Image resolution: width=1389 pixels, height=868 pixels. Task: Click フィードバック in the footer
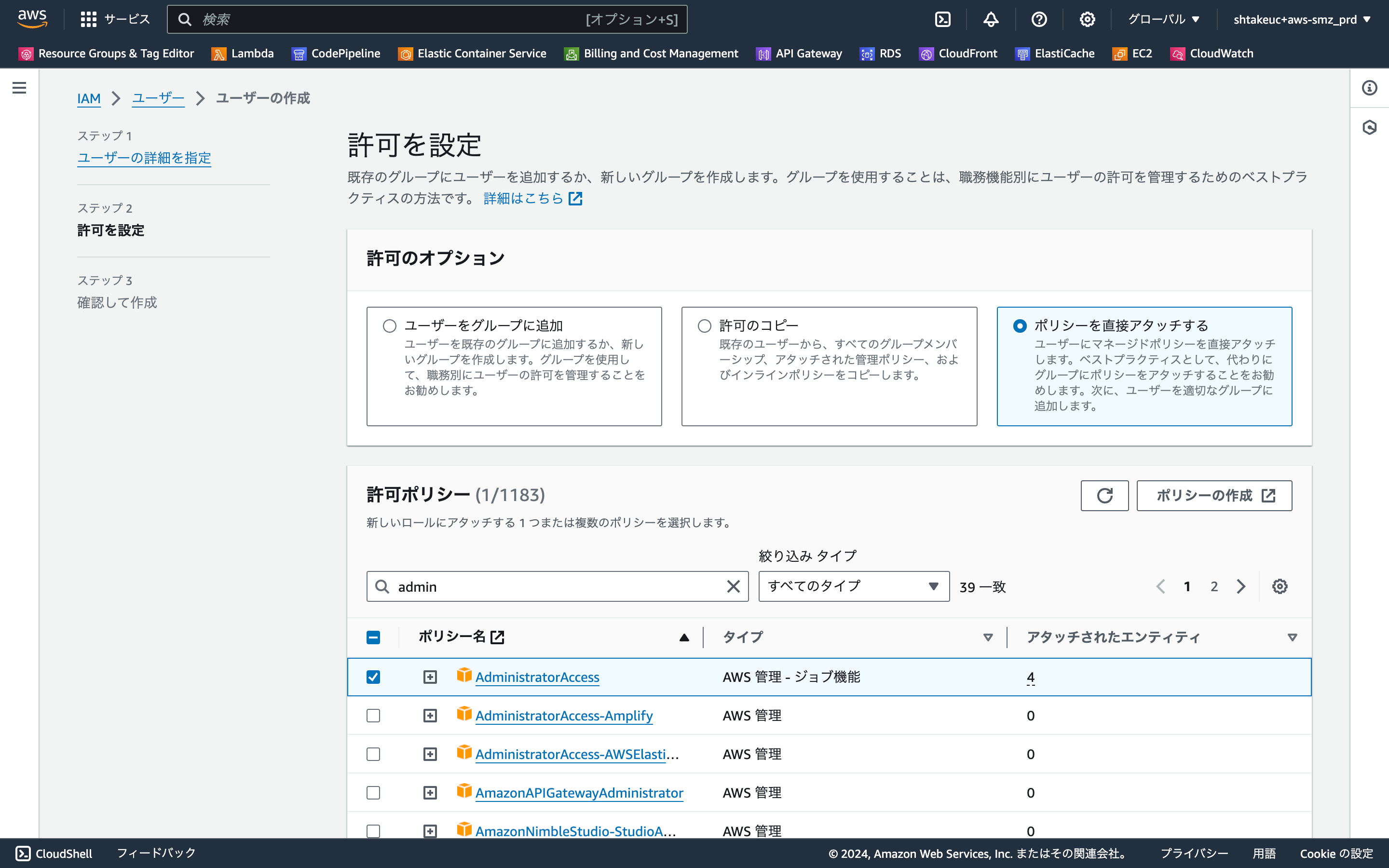tap(156, 854)
